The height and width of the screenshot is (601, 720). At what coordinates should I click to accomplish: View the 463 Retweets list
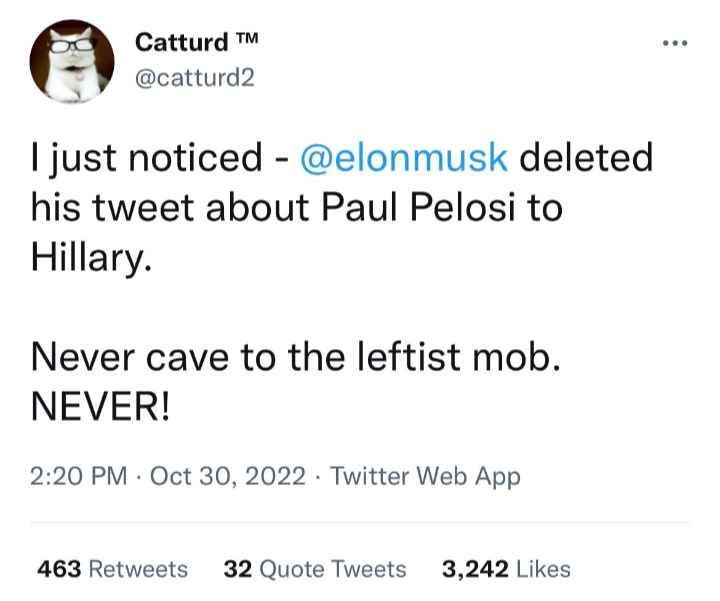[x=112, y=569]
